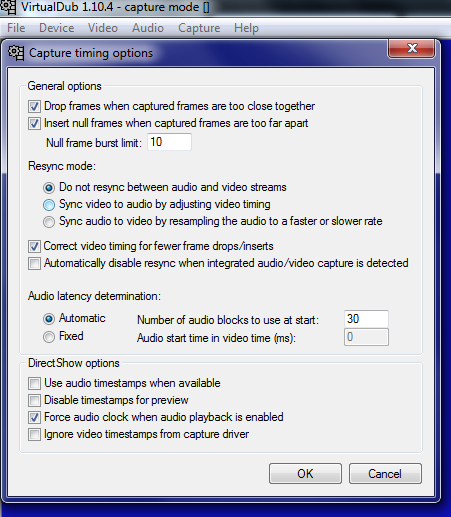Viewport: 451px width, 517px height.
Task: Confirm settings with the OK button
Action: [x=305, y=473]
